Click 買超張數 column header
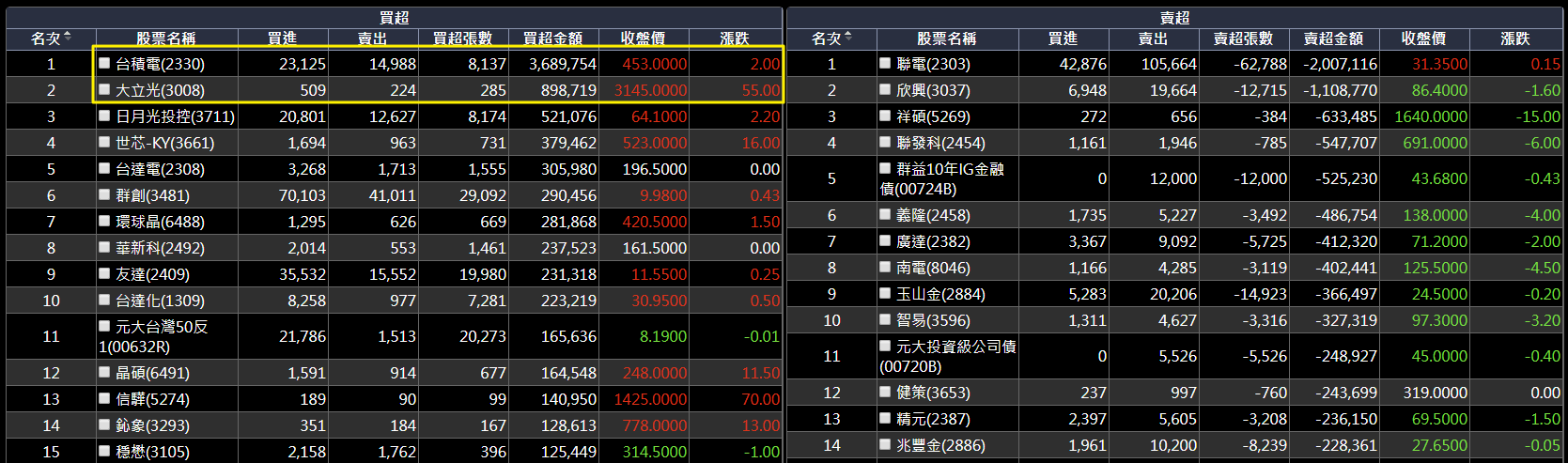1568x463 pixels. pos(462,39)
